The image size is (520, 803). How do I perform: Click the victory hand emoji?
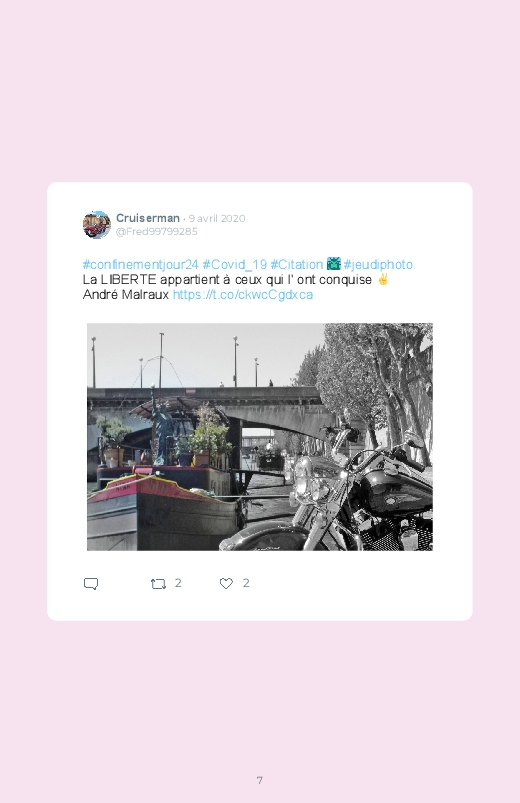(x=383, y=280)
